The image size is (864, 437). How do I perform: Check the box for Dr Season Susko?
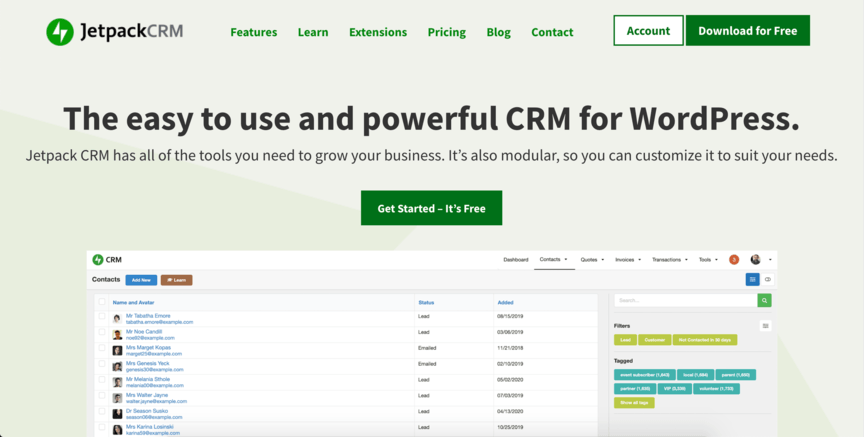coord(101,411)
